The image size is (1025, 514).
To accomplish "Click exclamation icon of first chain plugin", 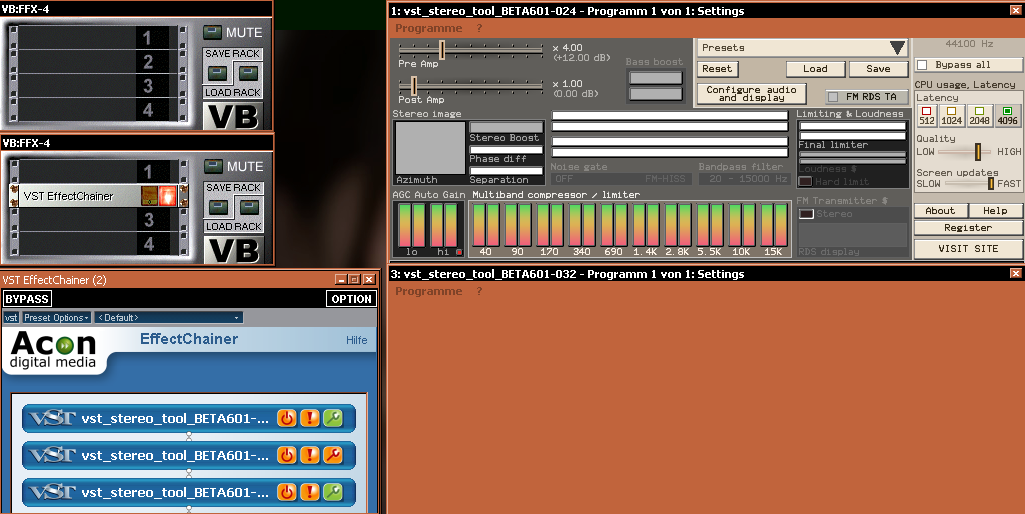I will click(x=309, y=418).
